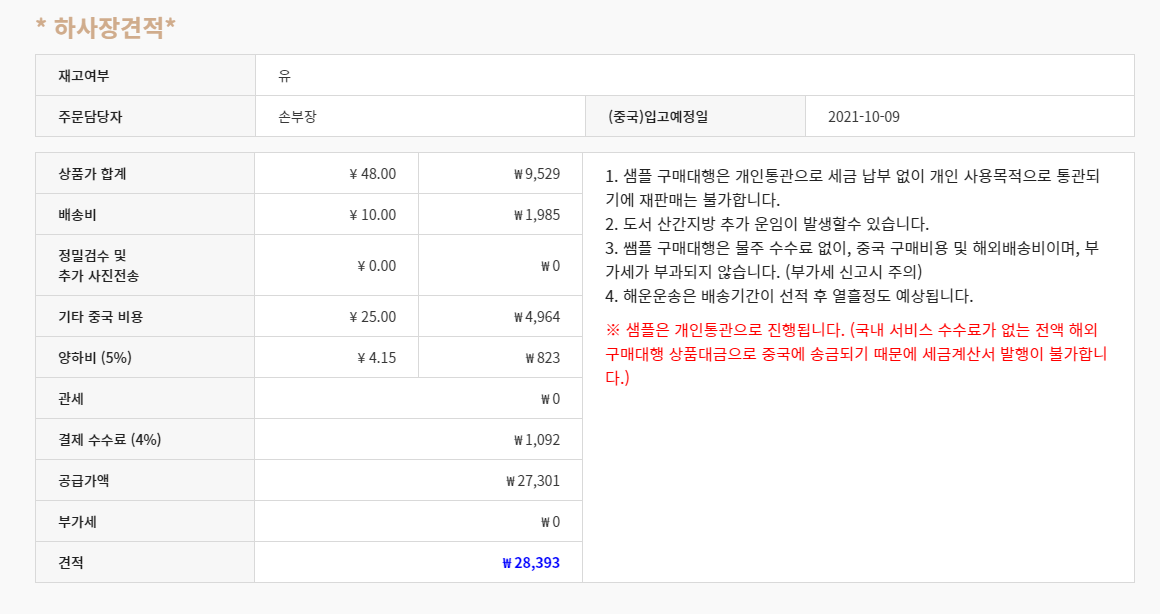Select the 상품가 합계 won amount ₩9,529

tap(536, 174)
